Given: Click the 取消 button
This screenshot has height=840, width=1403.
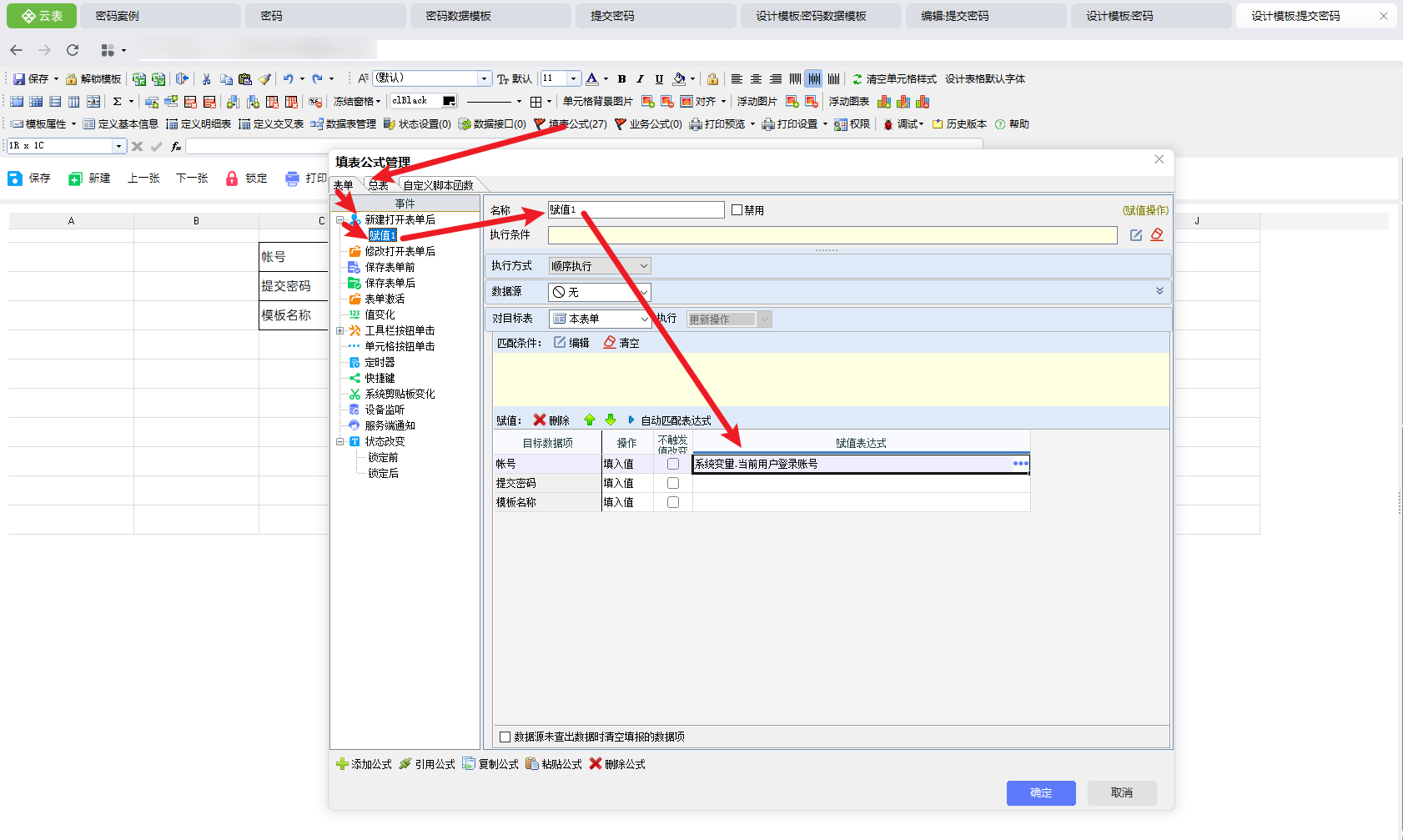Looking at the screenshot, I should pyautogui.click(x=1122, y=792).
